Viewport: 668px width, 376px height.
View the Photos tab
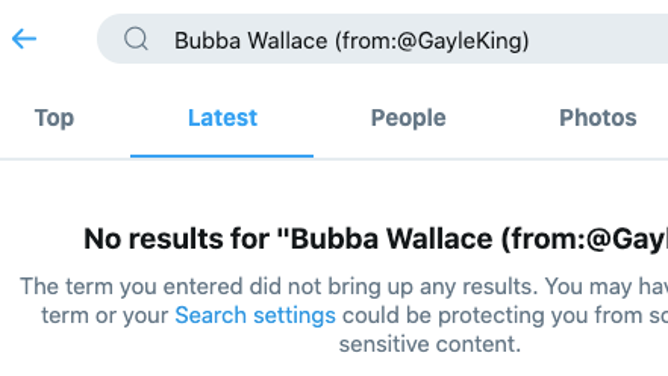coord(598,118)
